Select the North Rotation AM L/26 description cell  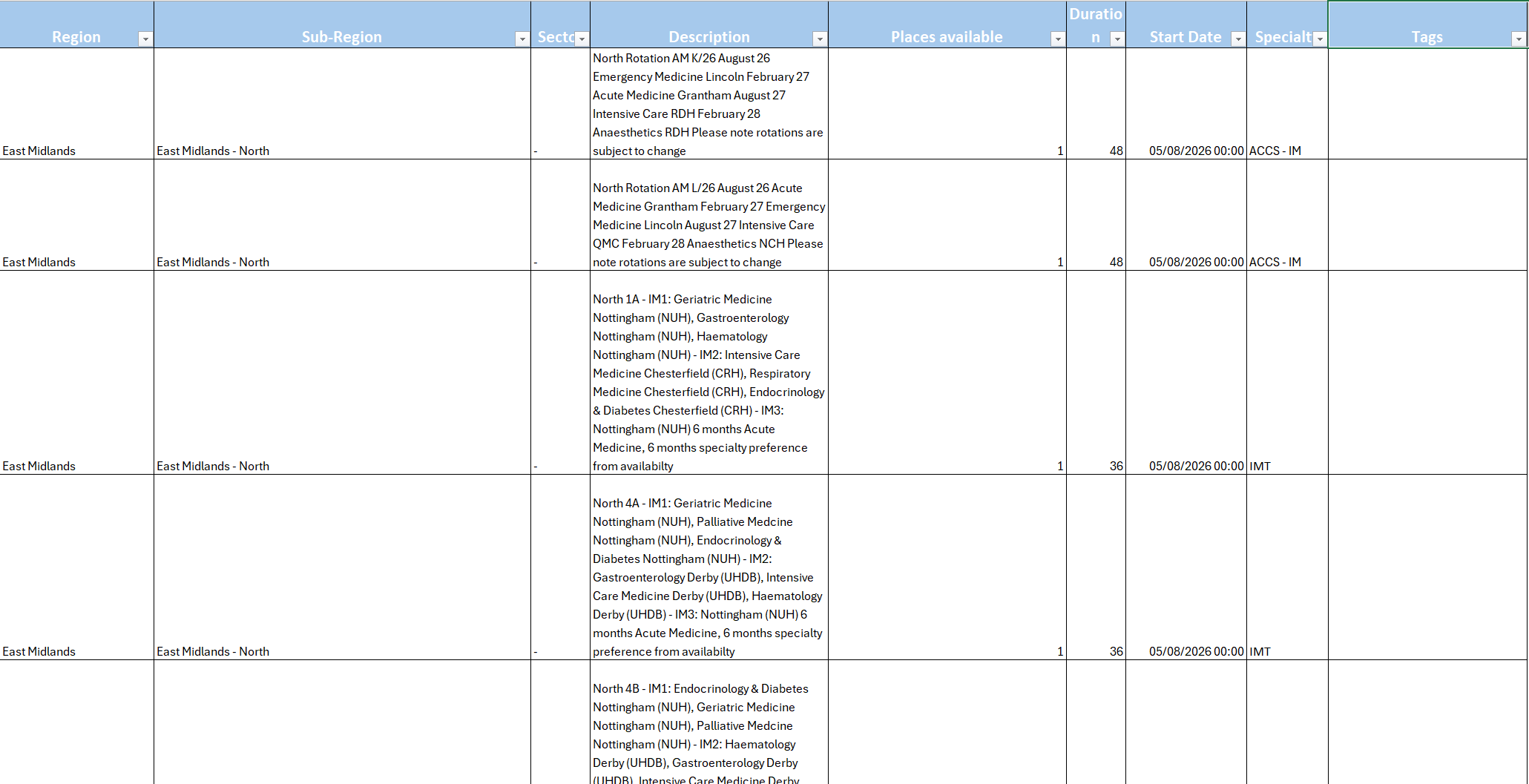coord(708,224)
